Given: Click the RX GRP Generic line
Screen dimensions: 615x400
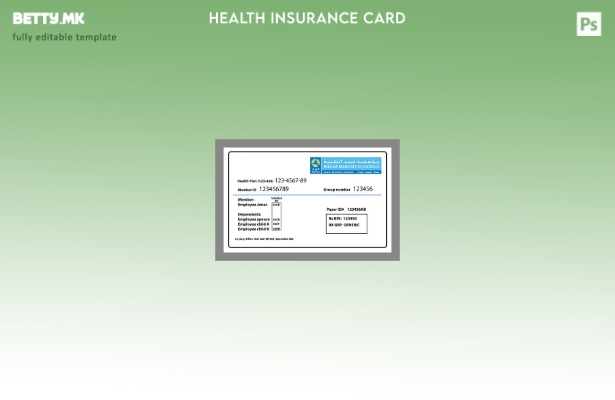Looking at the screenshot, I should click(344, 225).
